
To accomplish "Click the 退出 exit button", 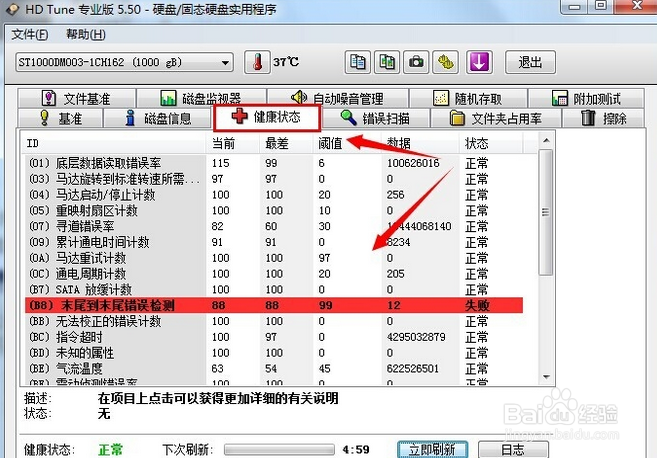I will (530, 62).
